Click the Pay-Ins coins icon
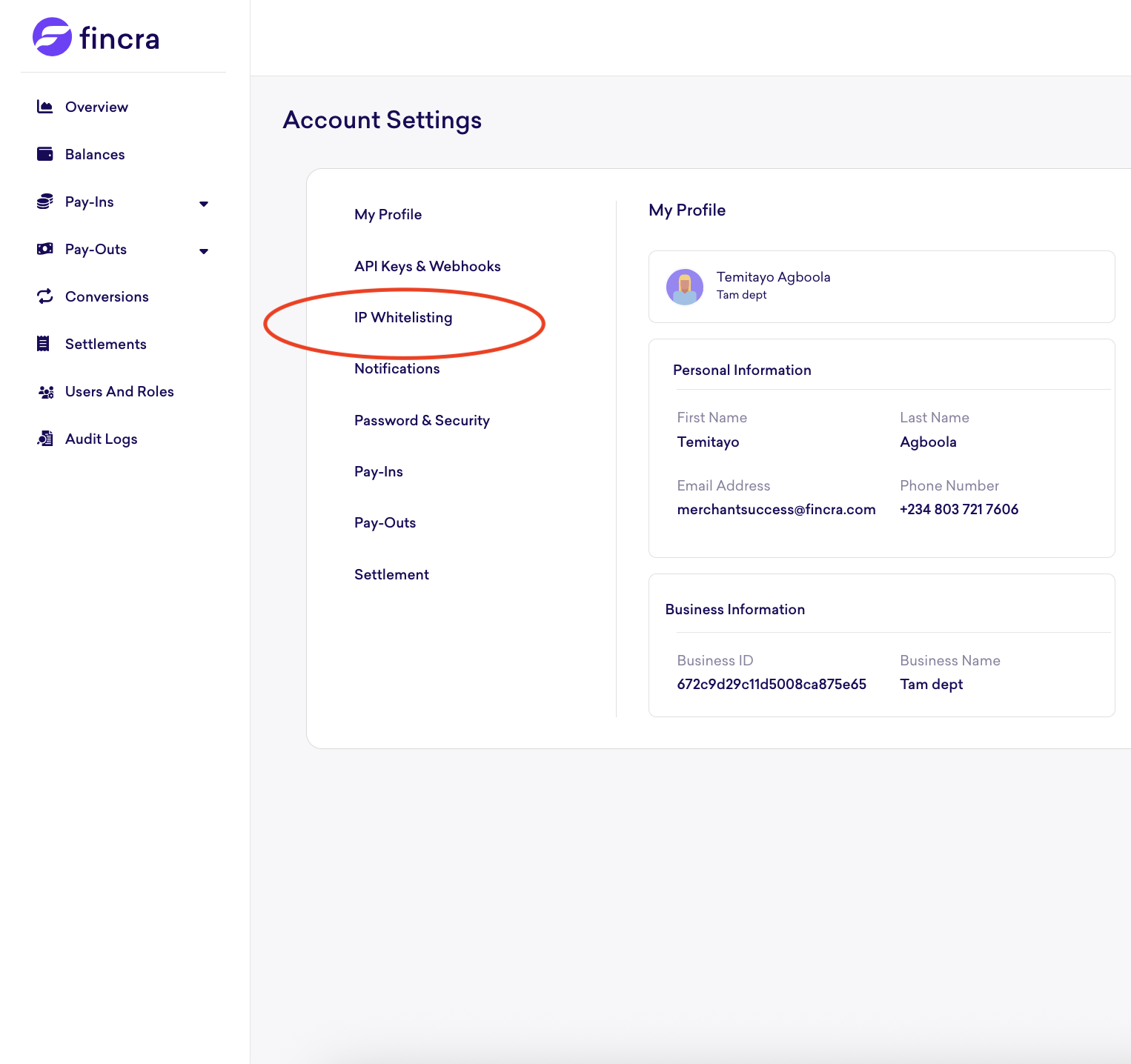The image size is (1131, 1064). click(x=44, y=202)
